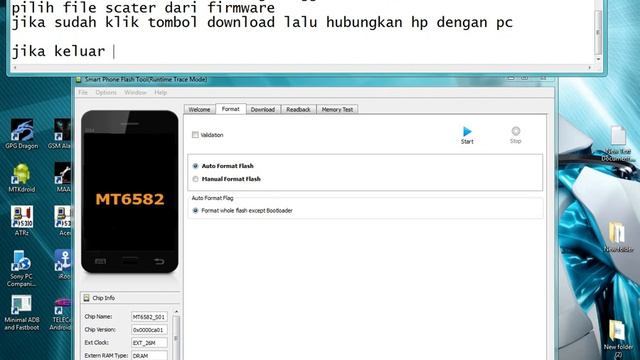The height and width of the screenshot is (360, 640).
Task: Click the MT6582 phone preview image
Action: pyautogui.click(x=130, y=191)
